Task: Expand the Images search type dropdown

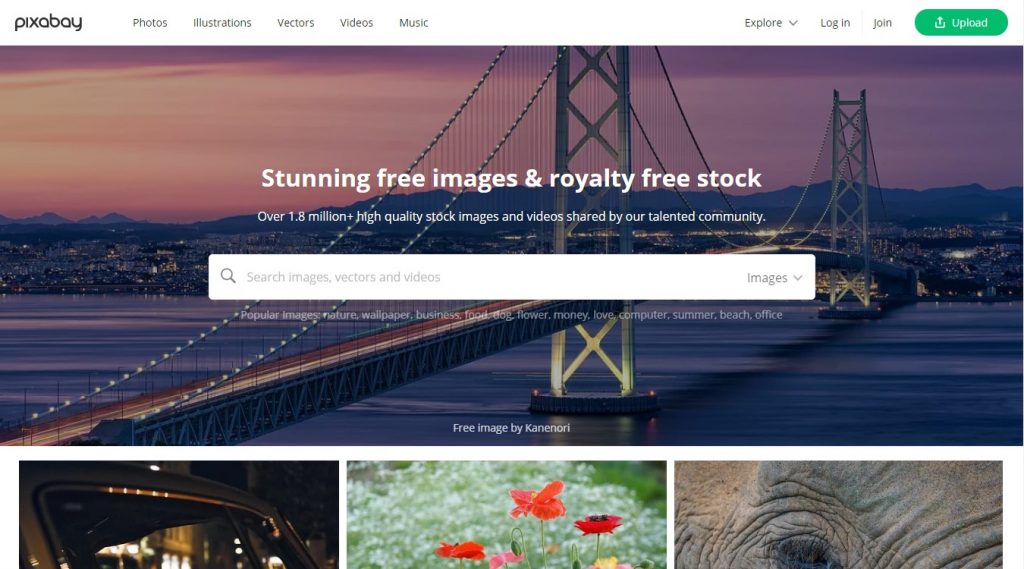Action: click(775, 278)
